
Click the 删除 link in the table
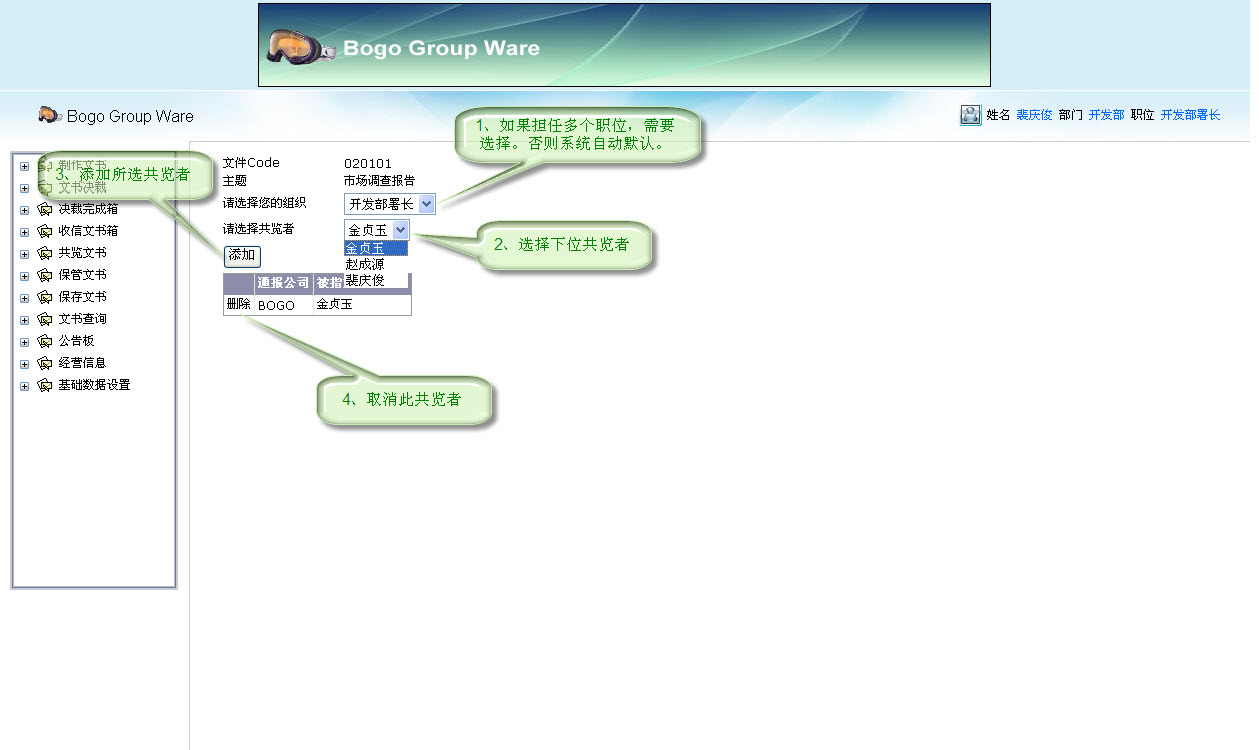[237, 304]
